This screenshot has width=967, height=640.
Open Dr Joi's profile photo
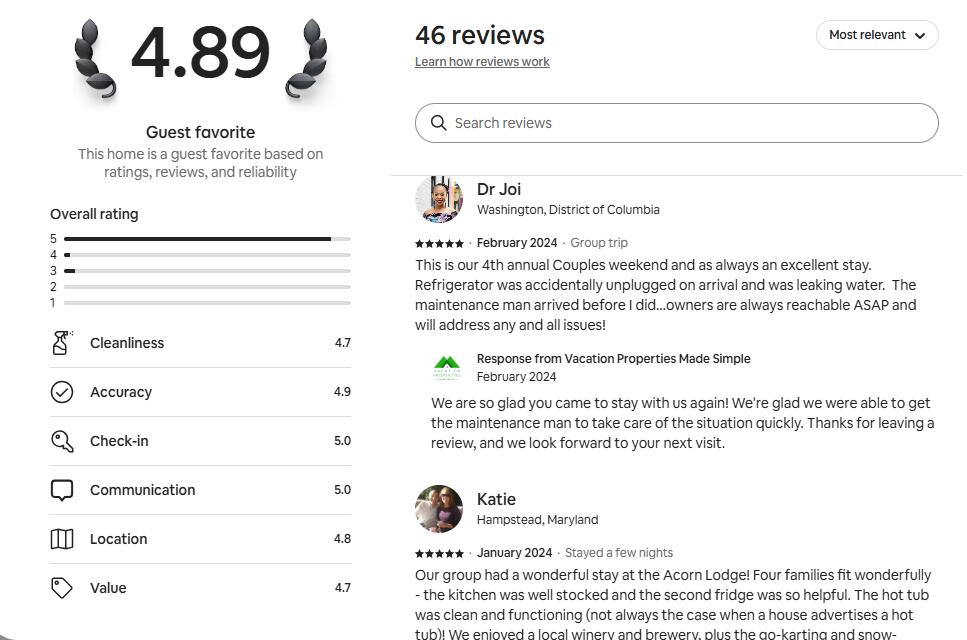[x=439, y=199]
